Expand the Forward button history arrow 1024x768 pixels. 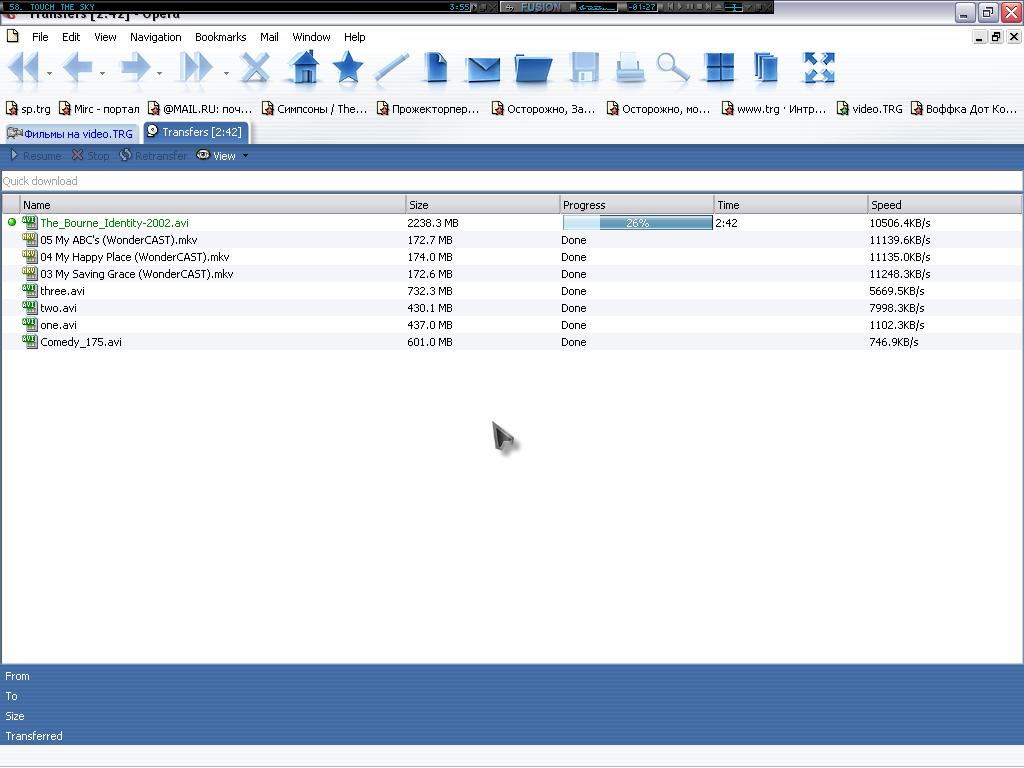pos(159,73)
